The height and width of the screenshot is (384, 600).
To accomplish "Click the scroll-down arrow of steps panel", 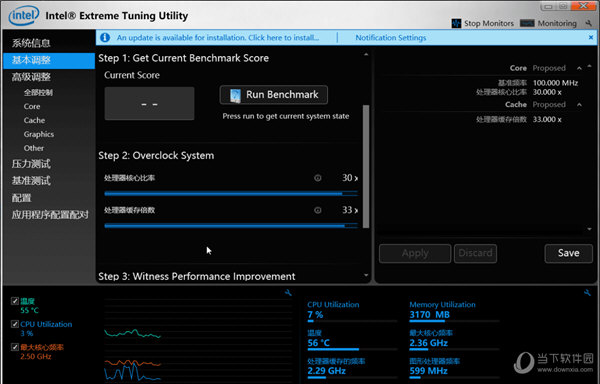I will [x=366, y=275].
